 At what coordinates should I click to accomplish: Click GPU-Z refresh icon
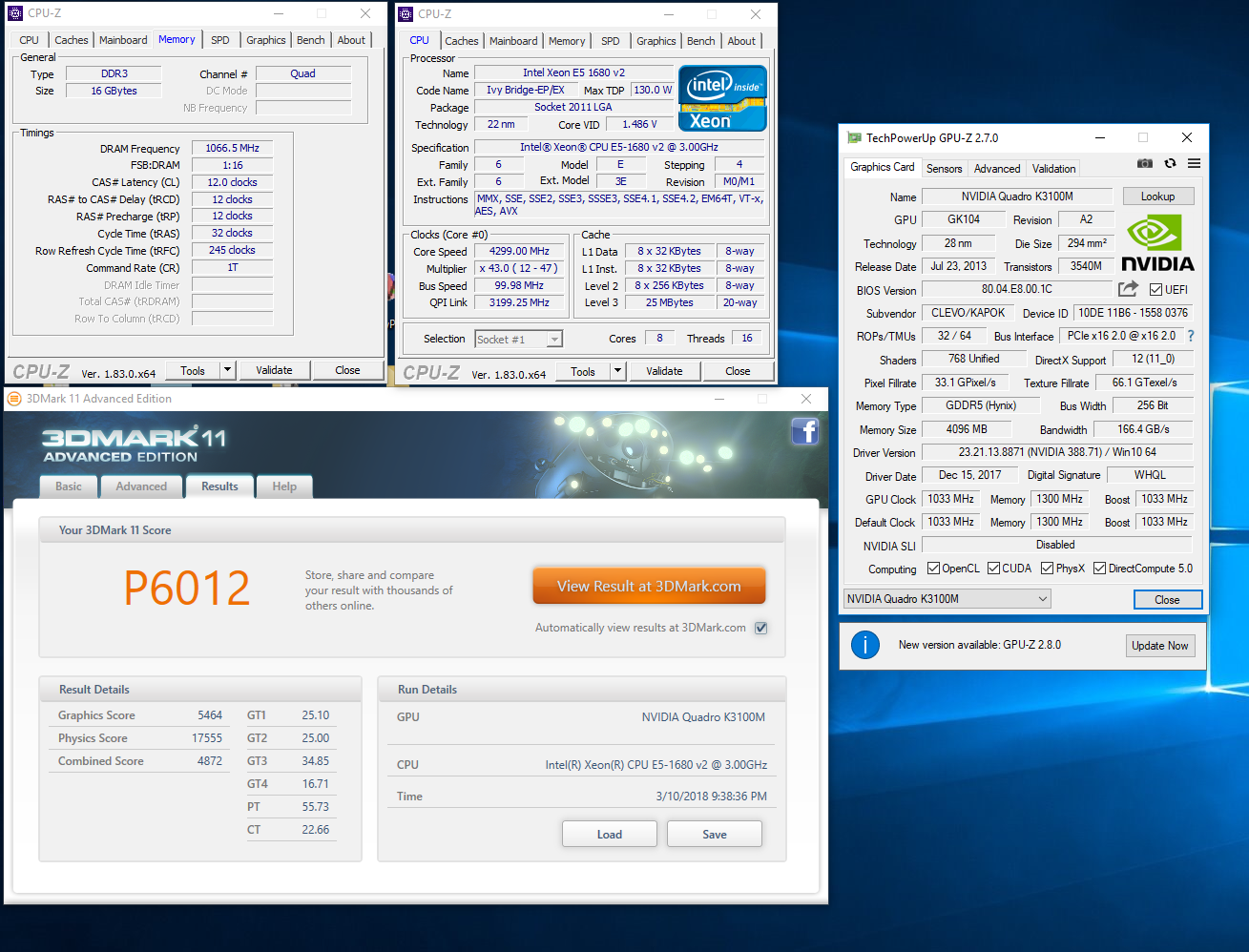click(x=1170, y=164)
